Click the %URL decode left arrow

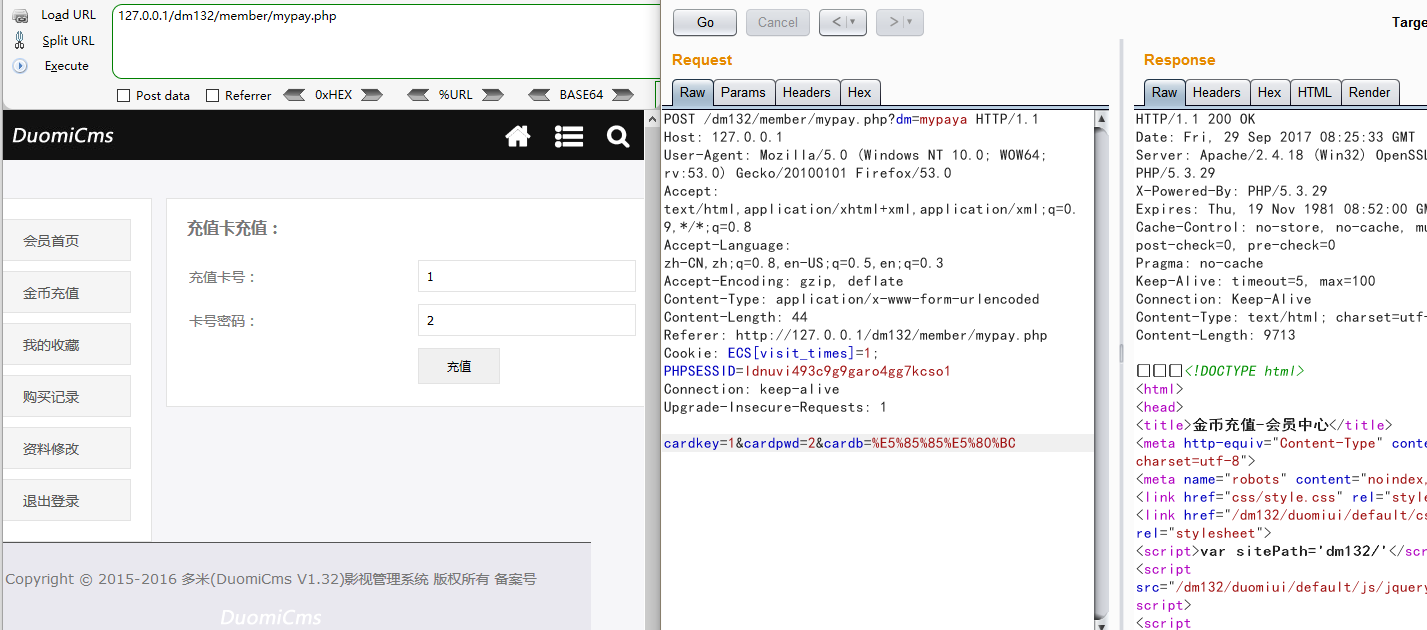(x=418, y=95)
